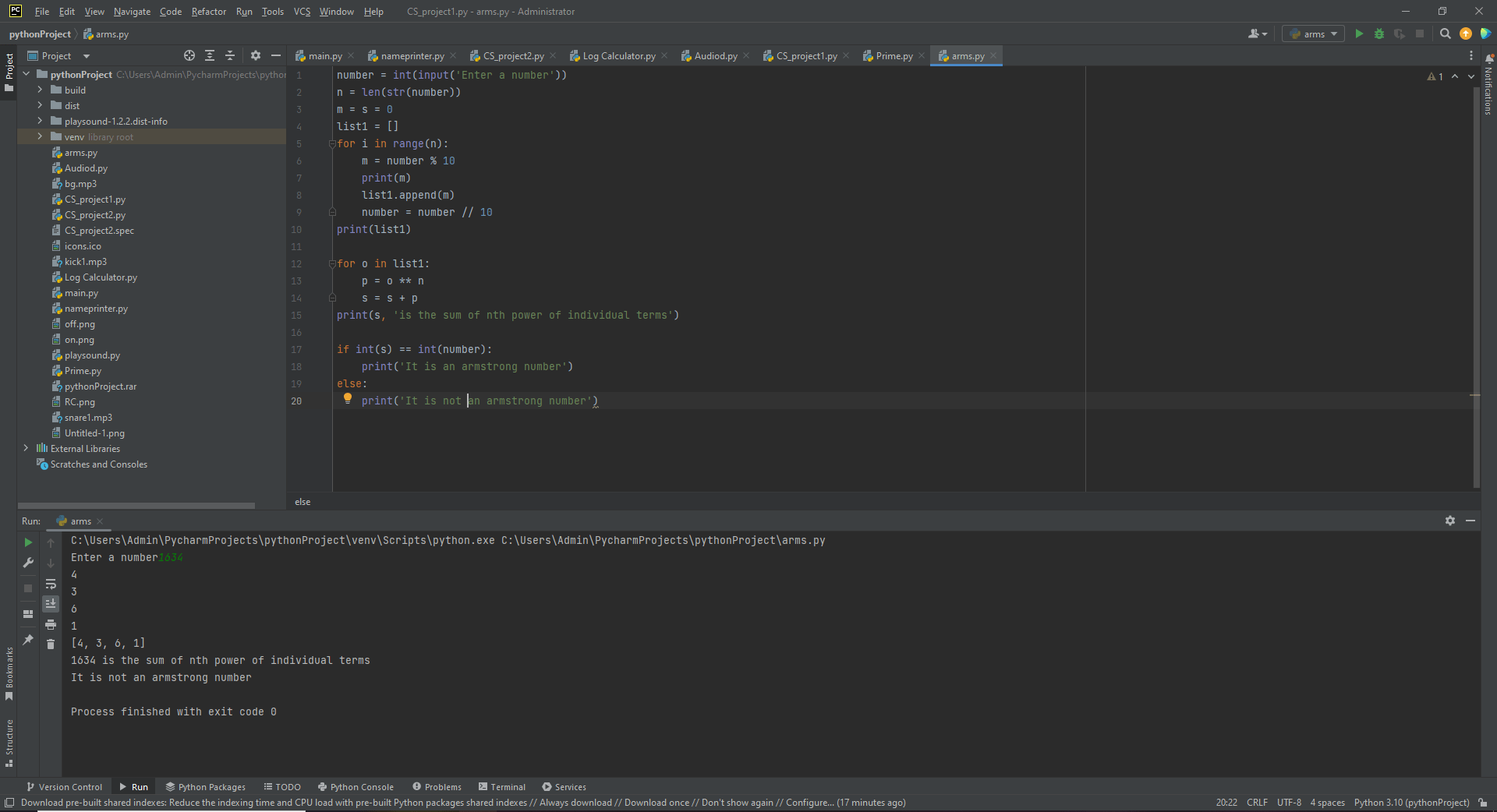Toggle the Bookmarks side tool window

tap(9, 673)
